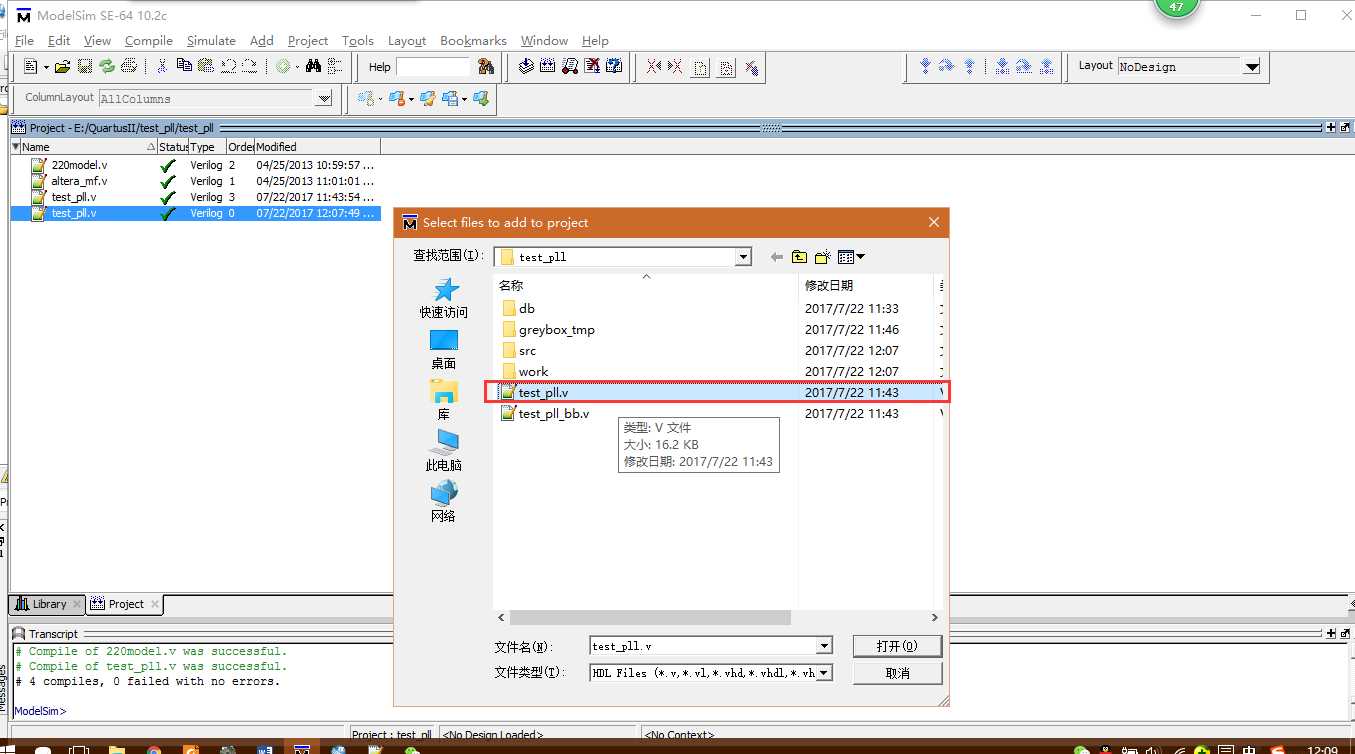Click the Step Over curved arrow icon
Screen dimensions: 1355x754
(x=947, y=67)
